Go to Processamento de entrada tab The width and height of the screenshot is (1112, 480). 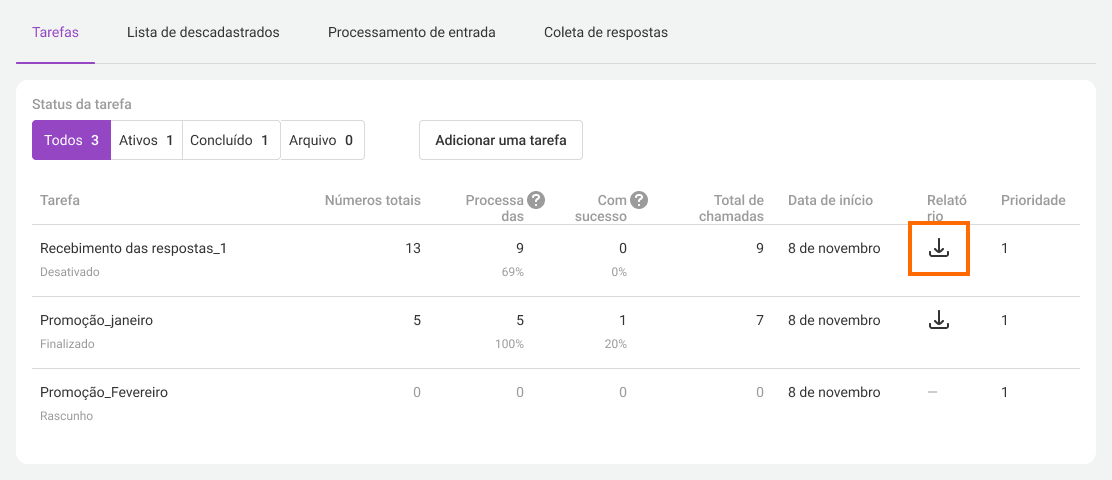pyautogui.click(x=411, y=33)
